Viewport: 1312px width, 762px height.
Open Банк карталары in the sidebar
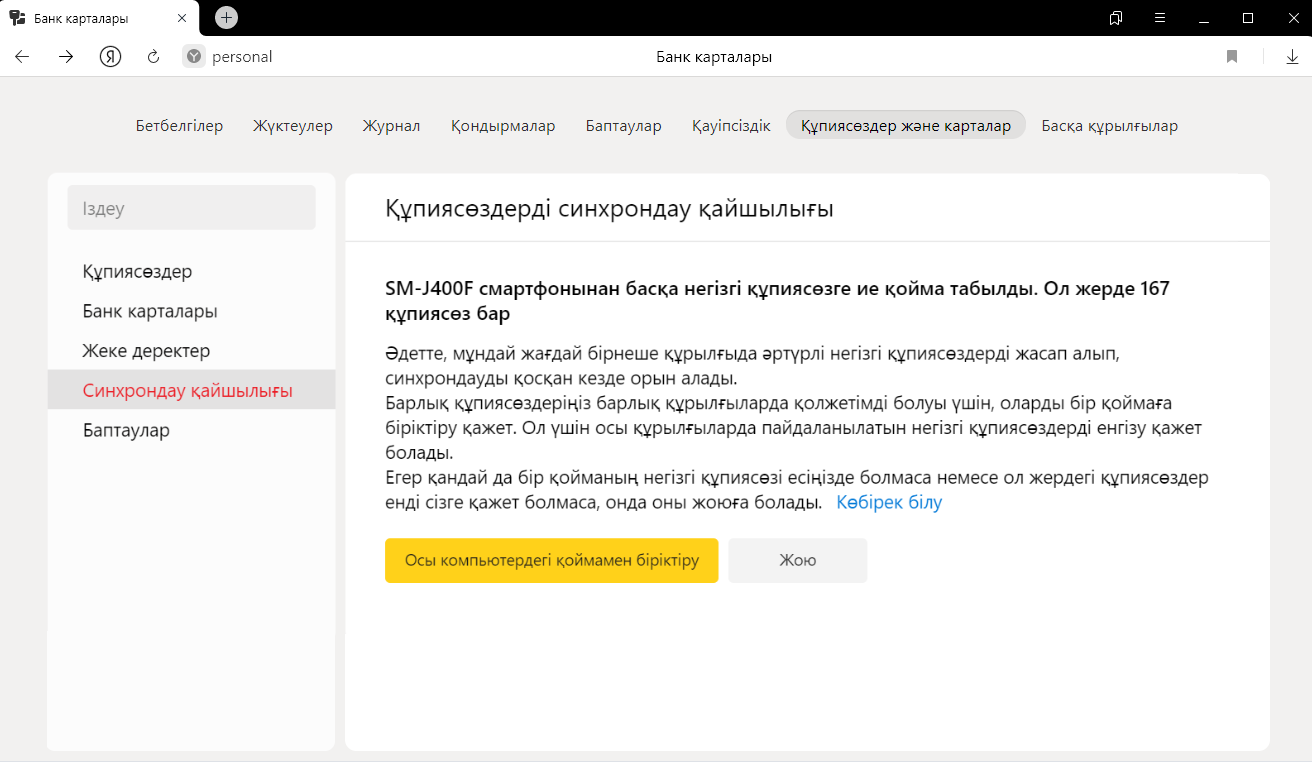click(150, 311)
